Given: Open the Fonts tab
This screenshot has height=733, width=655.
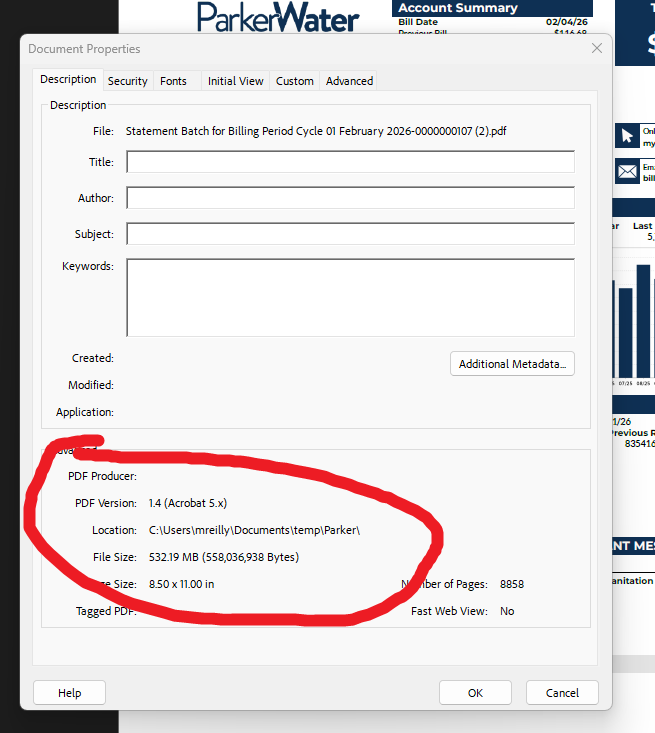Looking at the screenshot, I should point(173,81).
